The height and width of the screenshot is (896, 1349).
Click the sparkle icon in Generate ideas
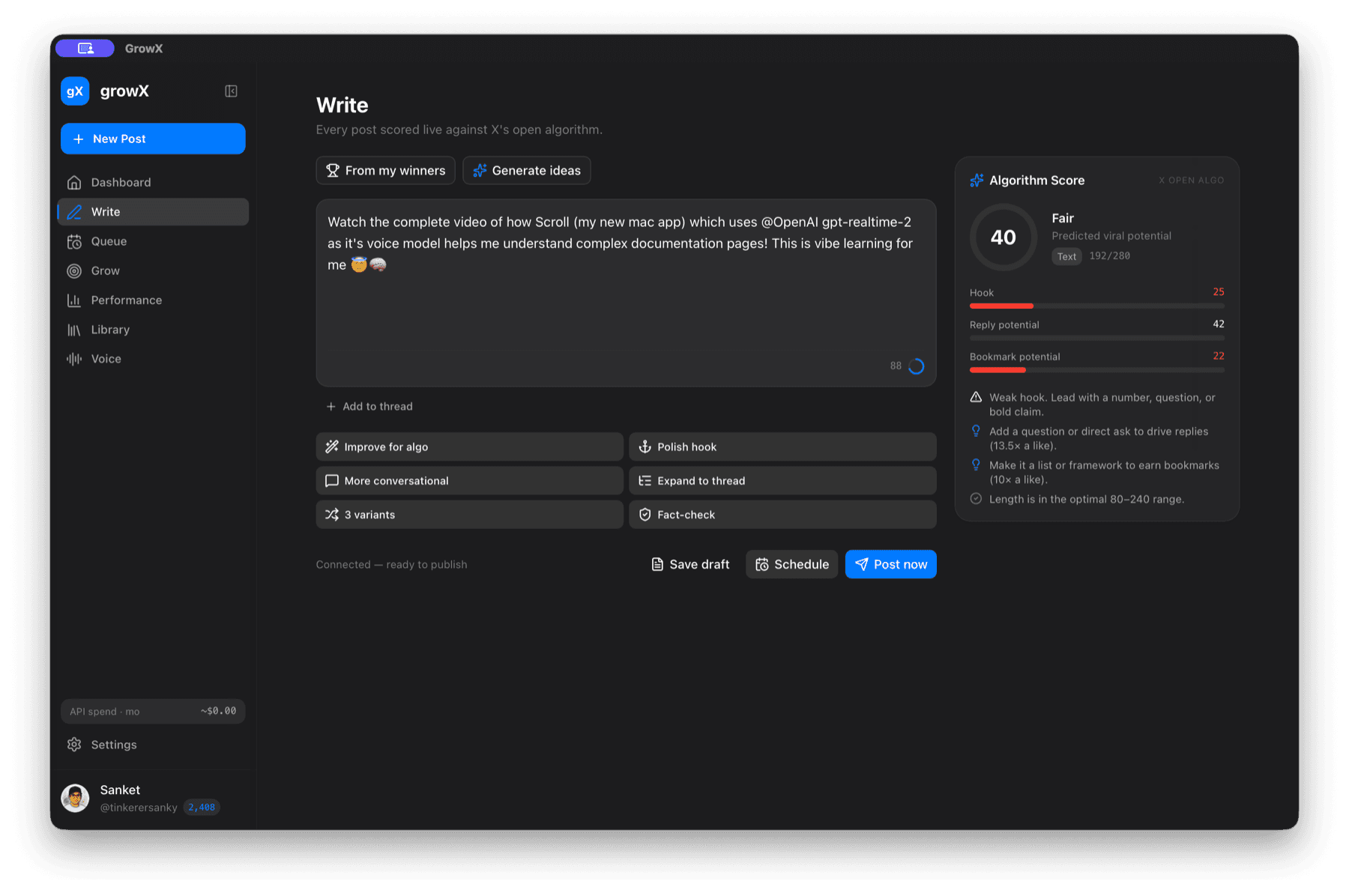click(480, 171)
